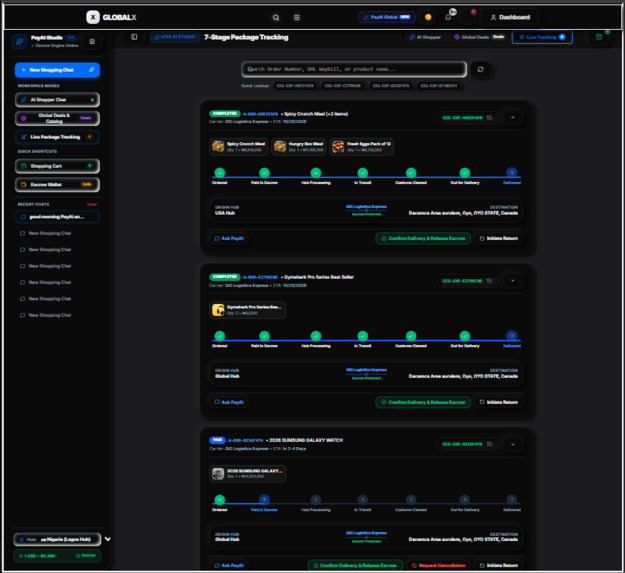Image resolution: width=625 pixels, height=573 pixels.
Task: Expand the chevron next to the hub selector
Action: [x=108, y=539]
